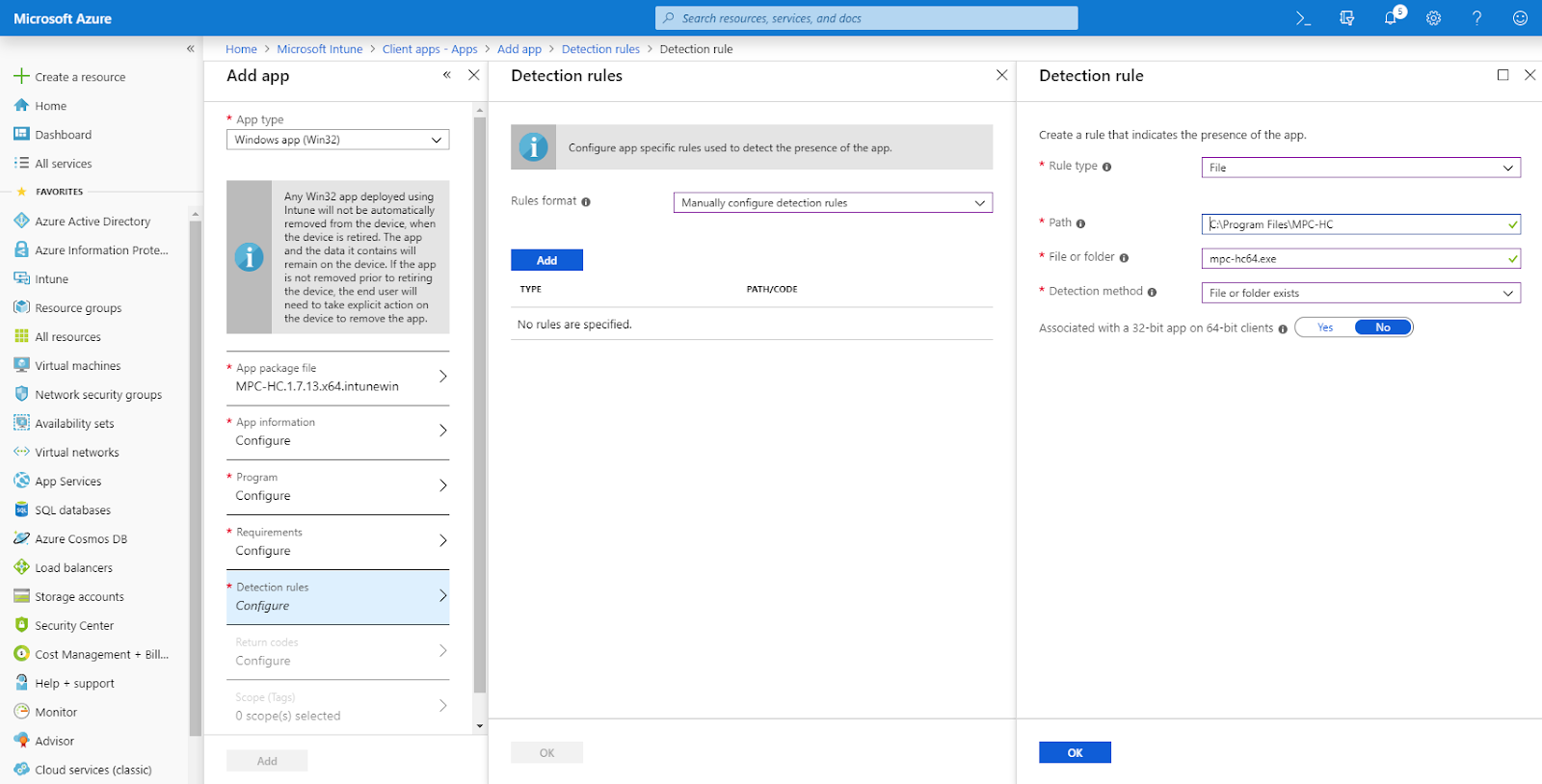Open All services in the sidebar

tap(64, 164)
